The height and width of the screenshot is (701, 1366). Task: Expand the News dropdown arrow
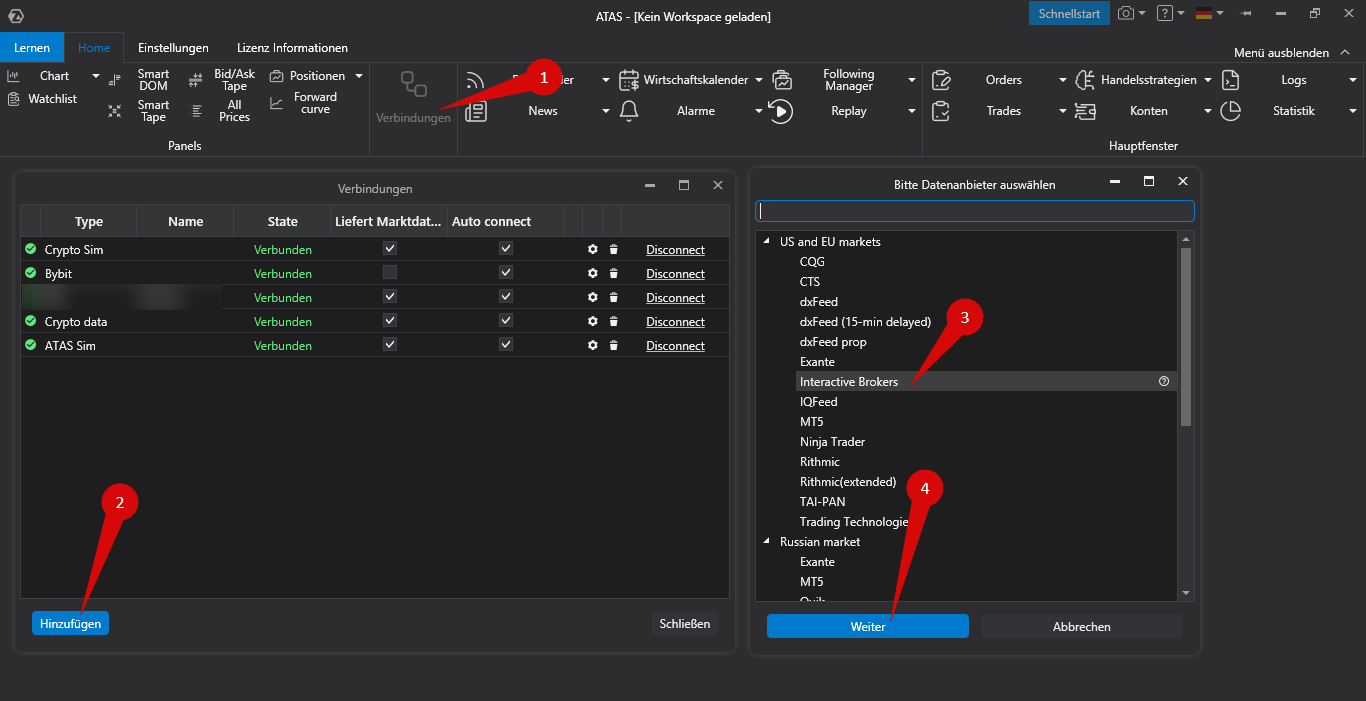(606, 111)
